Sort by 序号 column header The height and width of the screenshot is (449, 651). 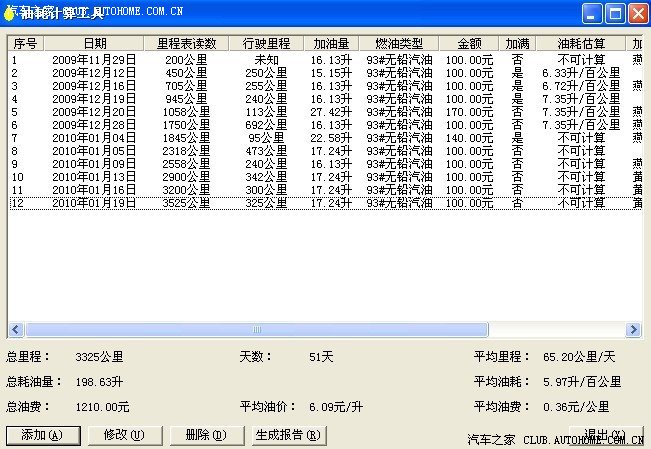pyautogui.click(x=25, y=43)
